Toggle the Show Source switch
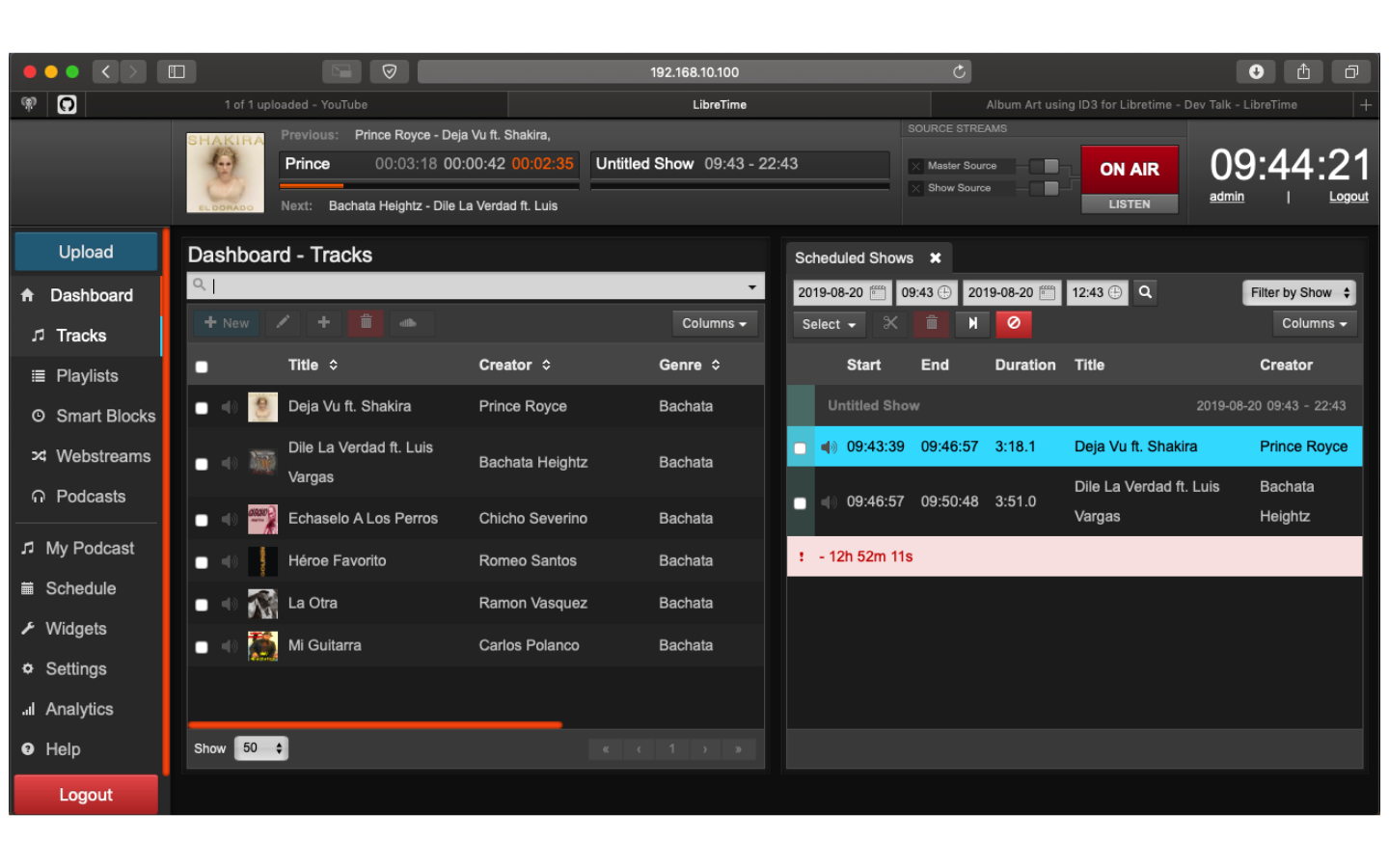This screenshot has width=1389, height=868. pos(1044,188)
